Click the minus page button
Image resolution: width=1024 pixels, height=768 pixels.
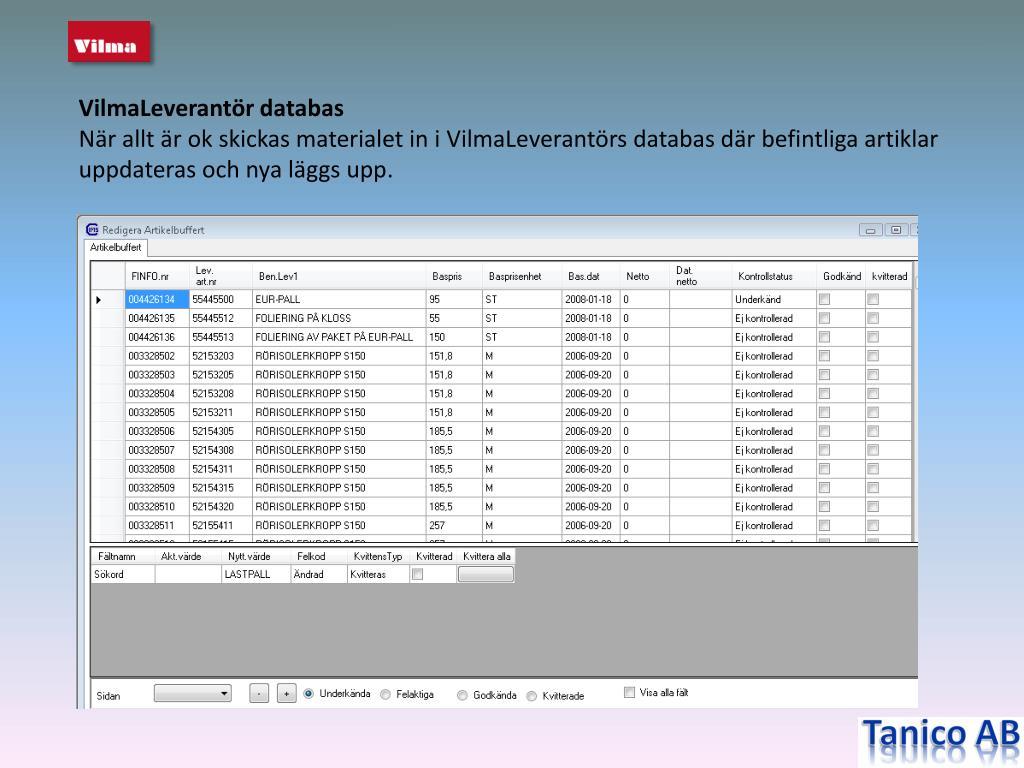[259, 694]
